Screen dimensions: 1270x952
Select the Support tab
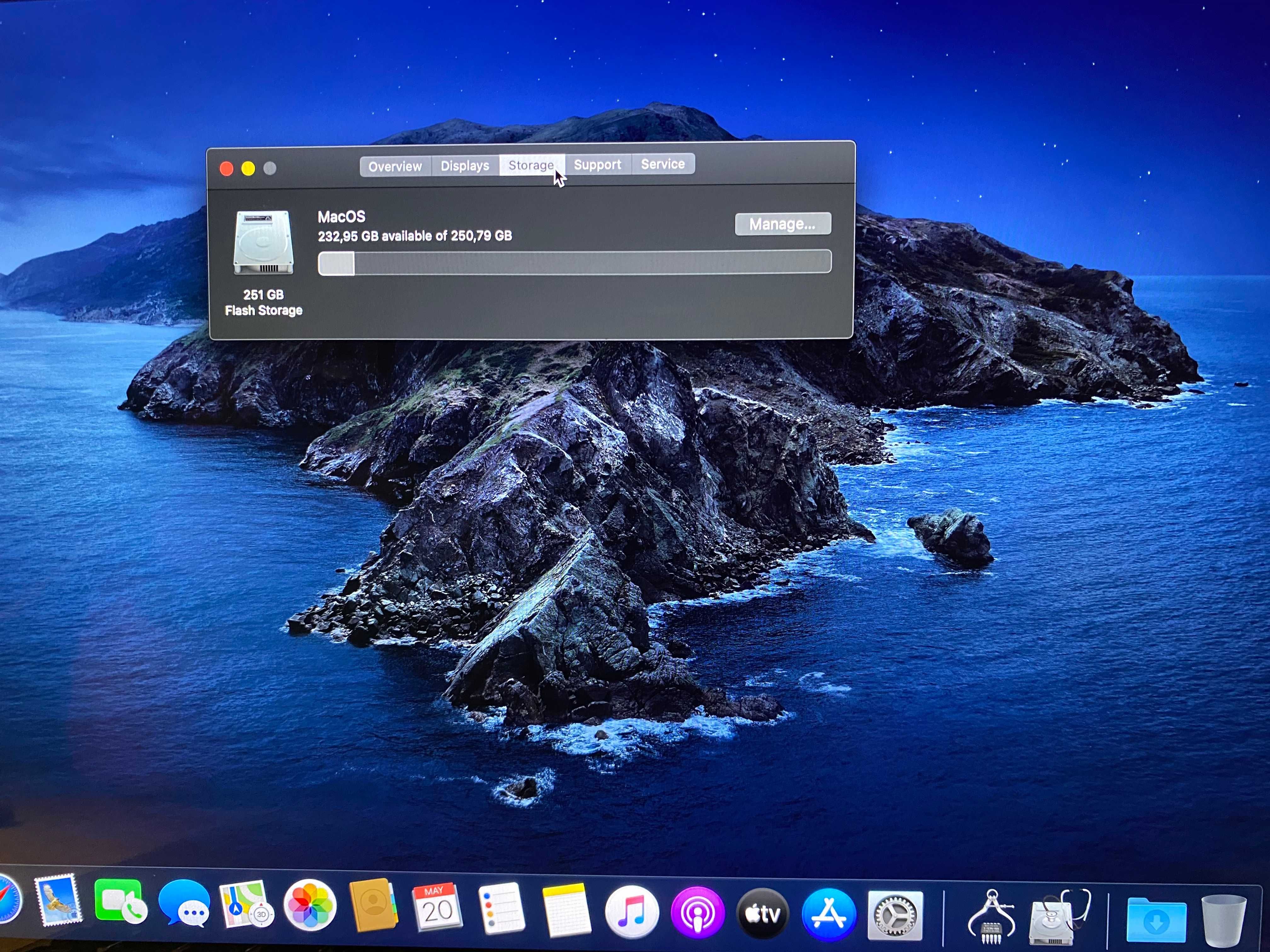[597, 165]
